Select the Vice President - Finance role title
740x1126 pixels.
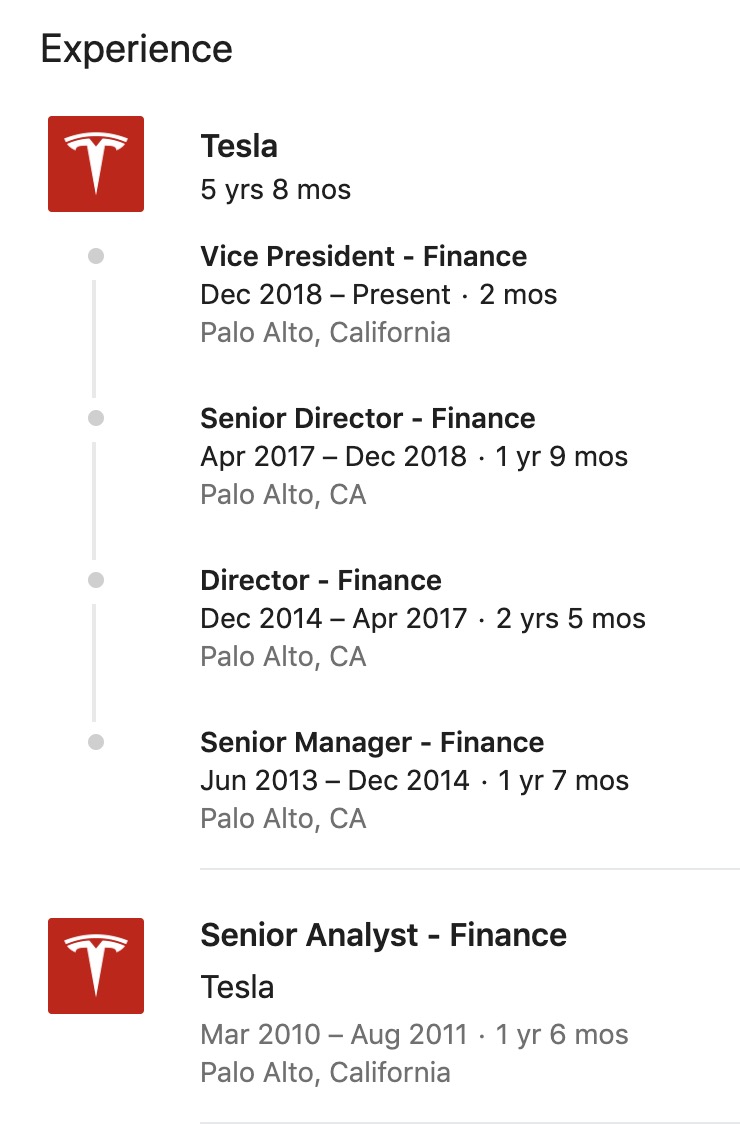(364, 256)
